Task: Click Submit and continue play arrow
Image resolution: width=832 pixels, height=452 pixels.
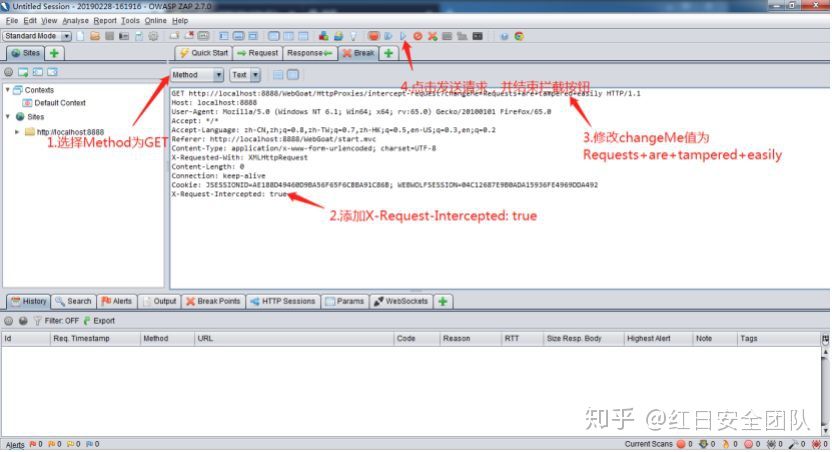Action: 403,36
